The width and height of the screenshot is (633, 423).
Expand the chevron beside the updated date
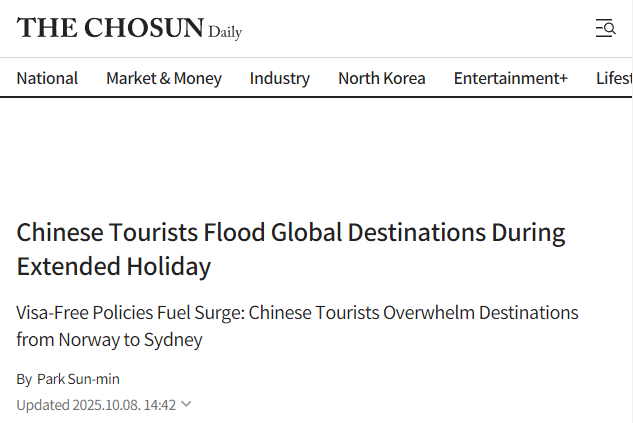tap(187, 405)
